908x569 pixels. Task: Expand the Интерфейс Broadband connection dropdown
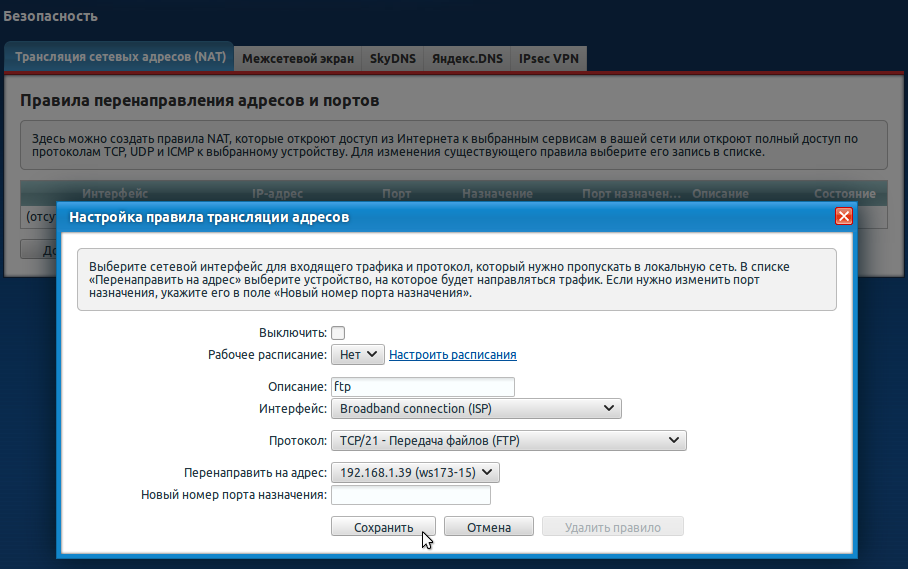(x=476, y=409)
